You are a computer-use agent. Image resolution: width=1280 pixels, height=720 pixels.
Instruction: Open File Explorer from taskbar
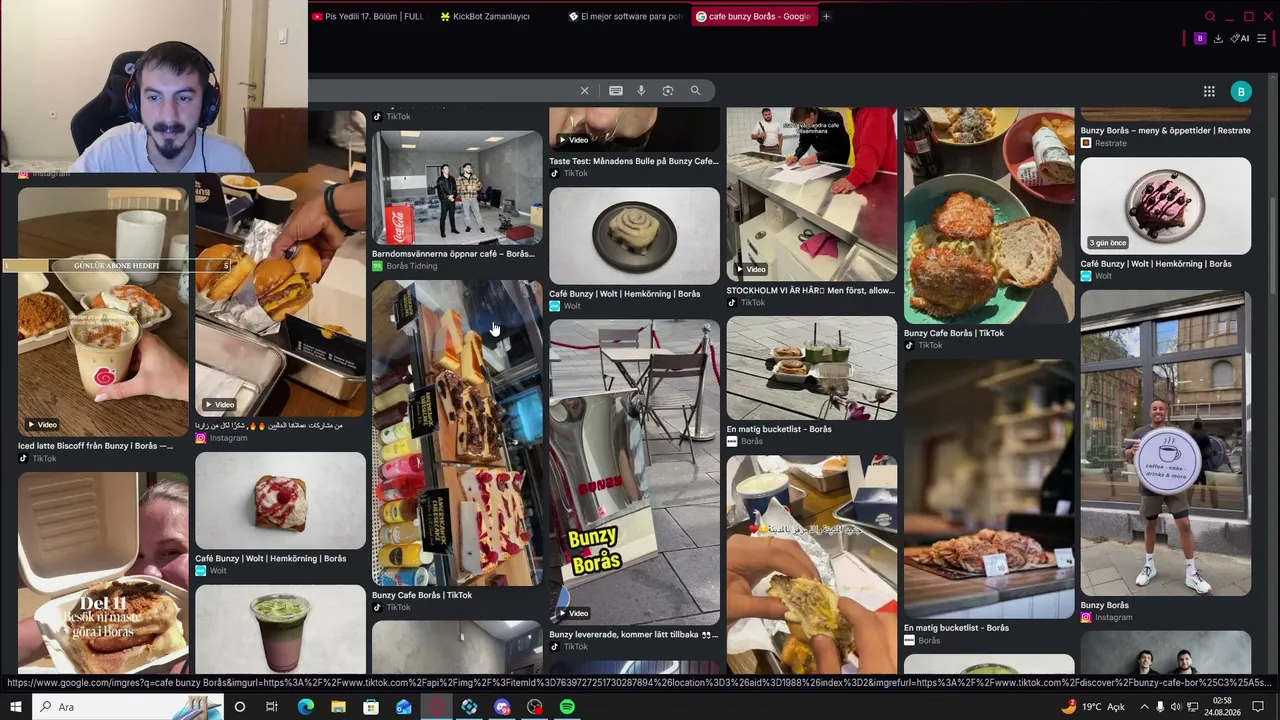tap(339, 707)
